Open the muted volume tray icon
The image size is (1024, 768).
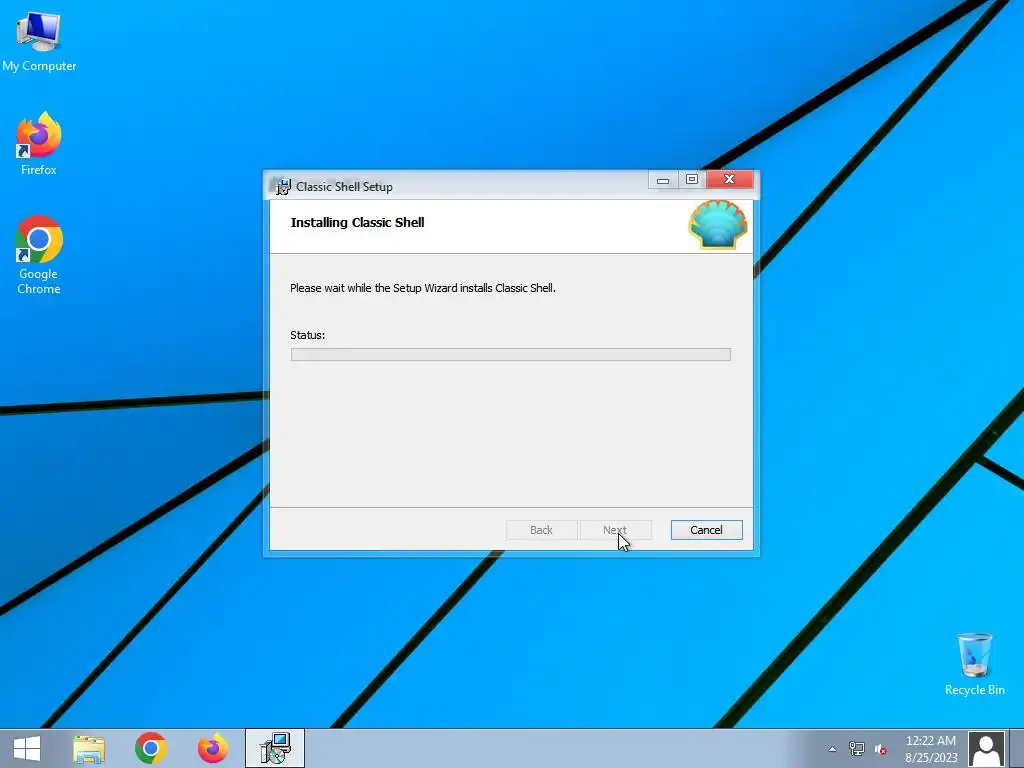[881, 749]
